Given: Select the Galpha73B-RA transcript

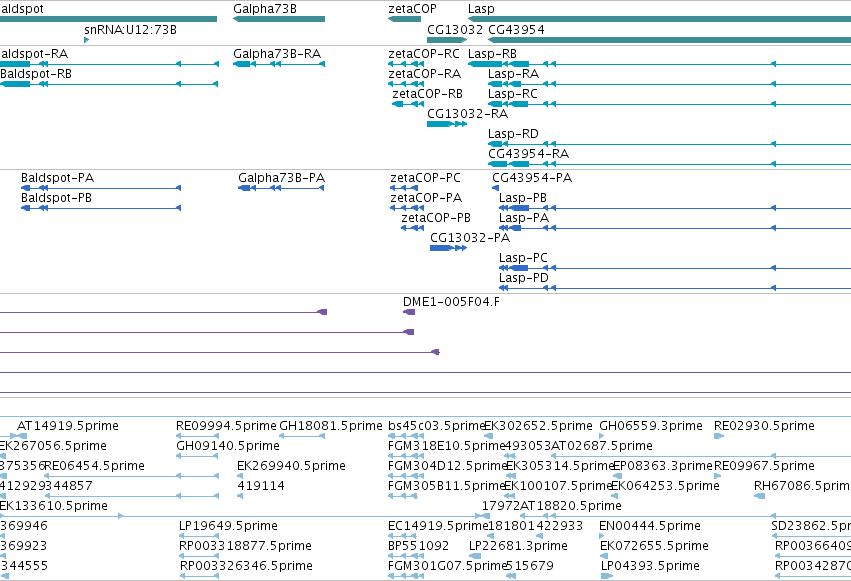Looking at the screenshot, I should (x=279, y=64).
